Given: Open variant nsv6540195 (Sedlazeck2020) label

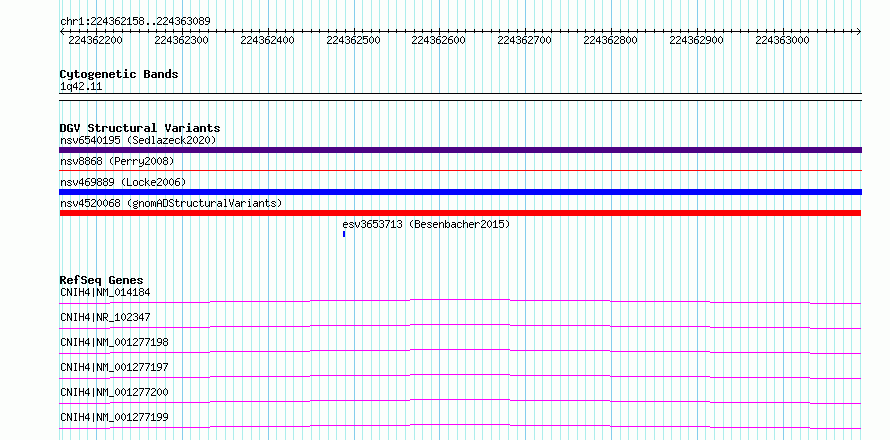Looking at the screenshot, I should [x=138, y=140].
